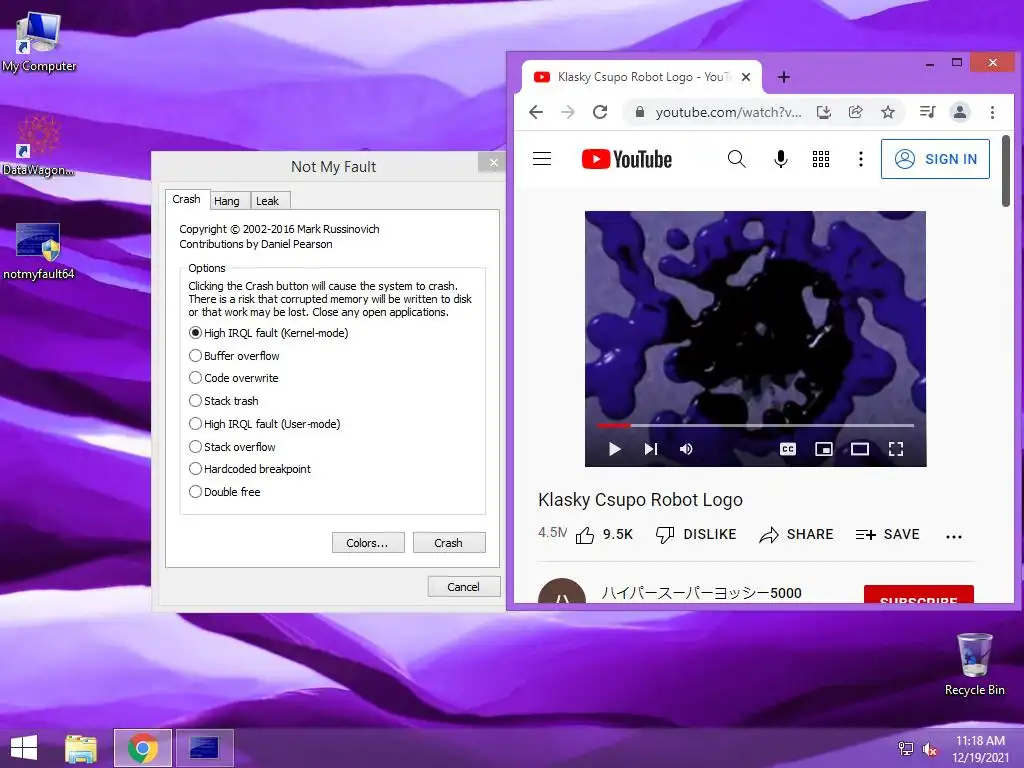Seek on the video progress bar
This screenshot has height=768, width=1024.
[x=755, y=425]
